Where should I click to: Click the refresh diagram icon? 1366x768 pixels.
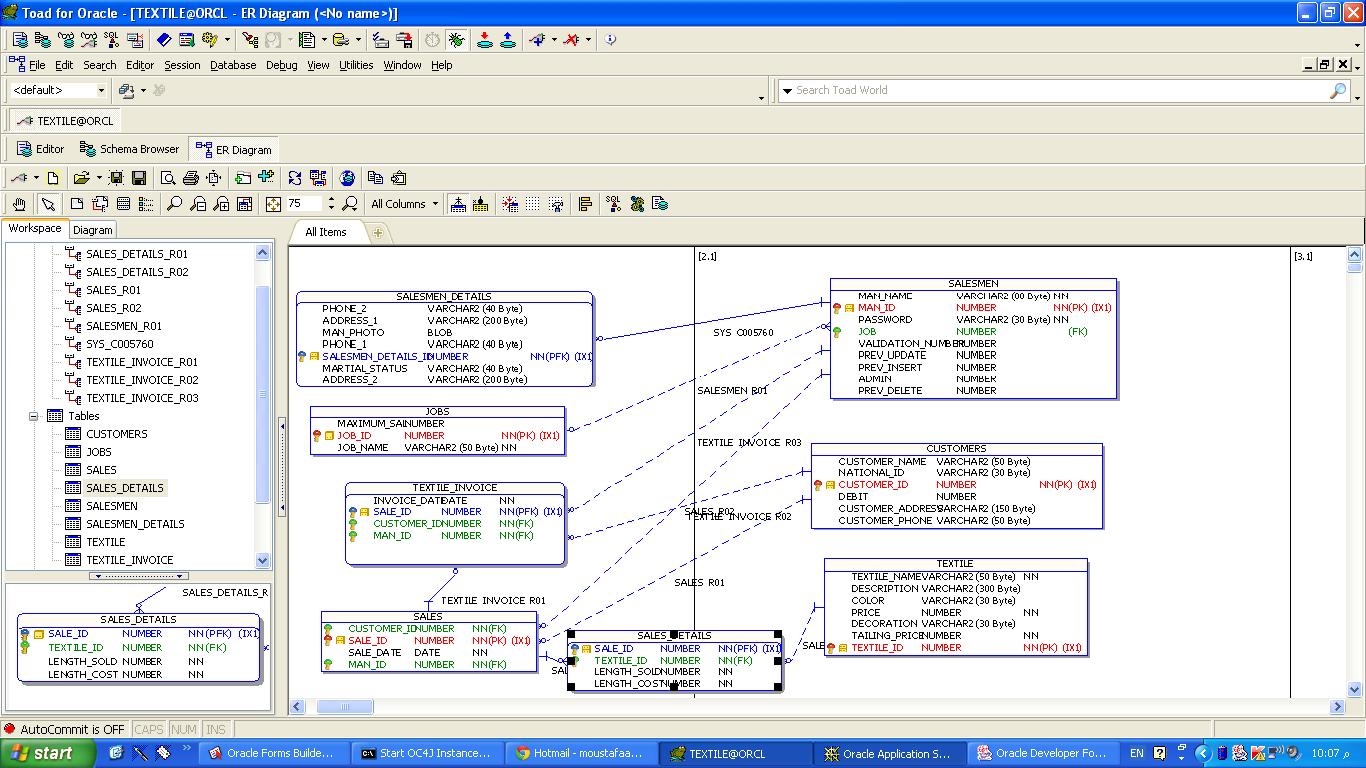(295, 178)
